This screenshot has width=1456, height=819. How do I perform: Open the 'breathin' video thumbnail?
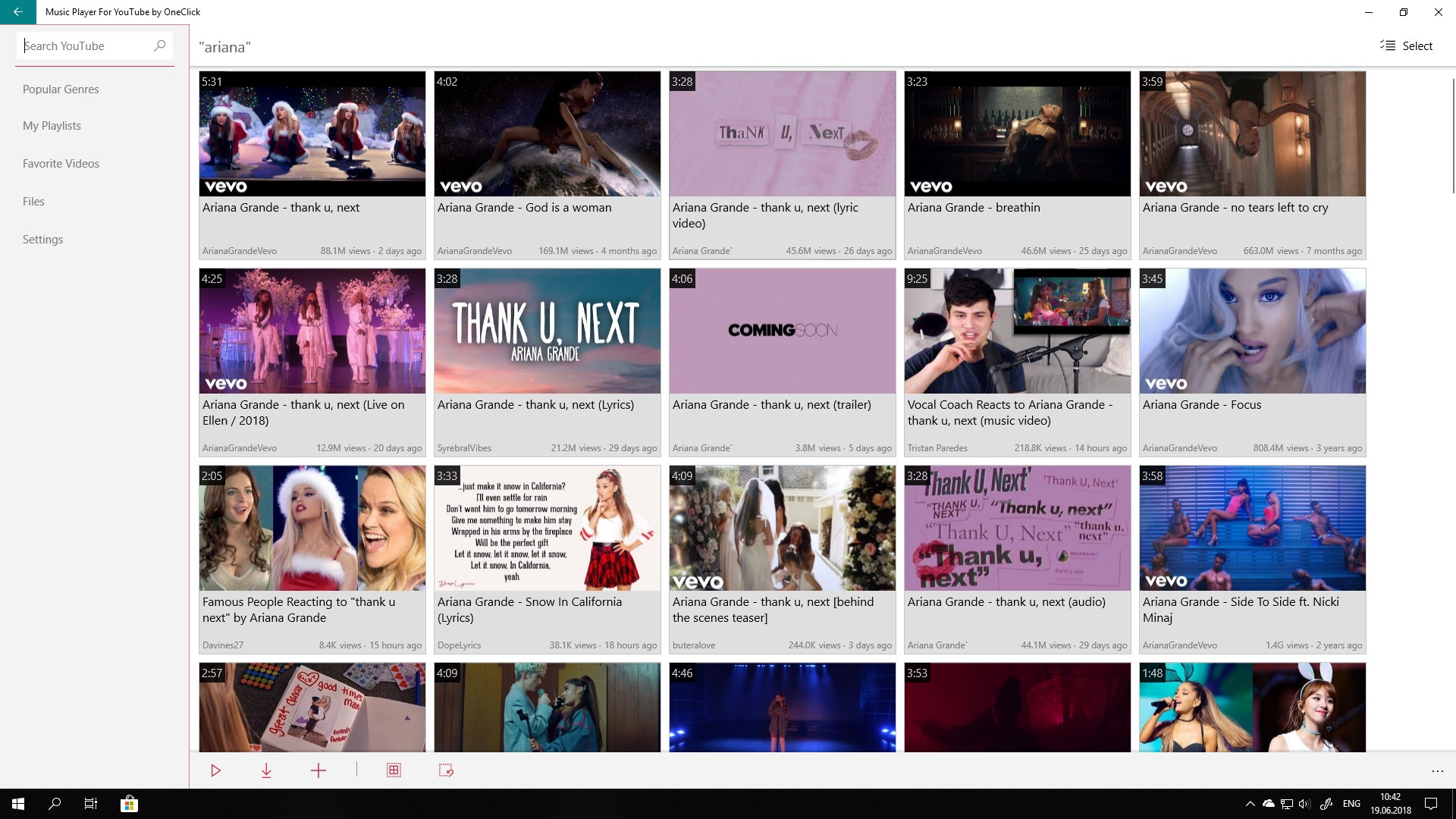coord(1018,134)
